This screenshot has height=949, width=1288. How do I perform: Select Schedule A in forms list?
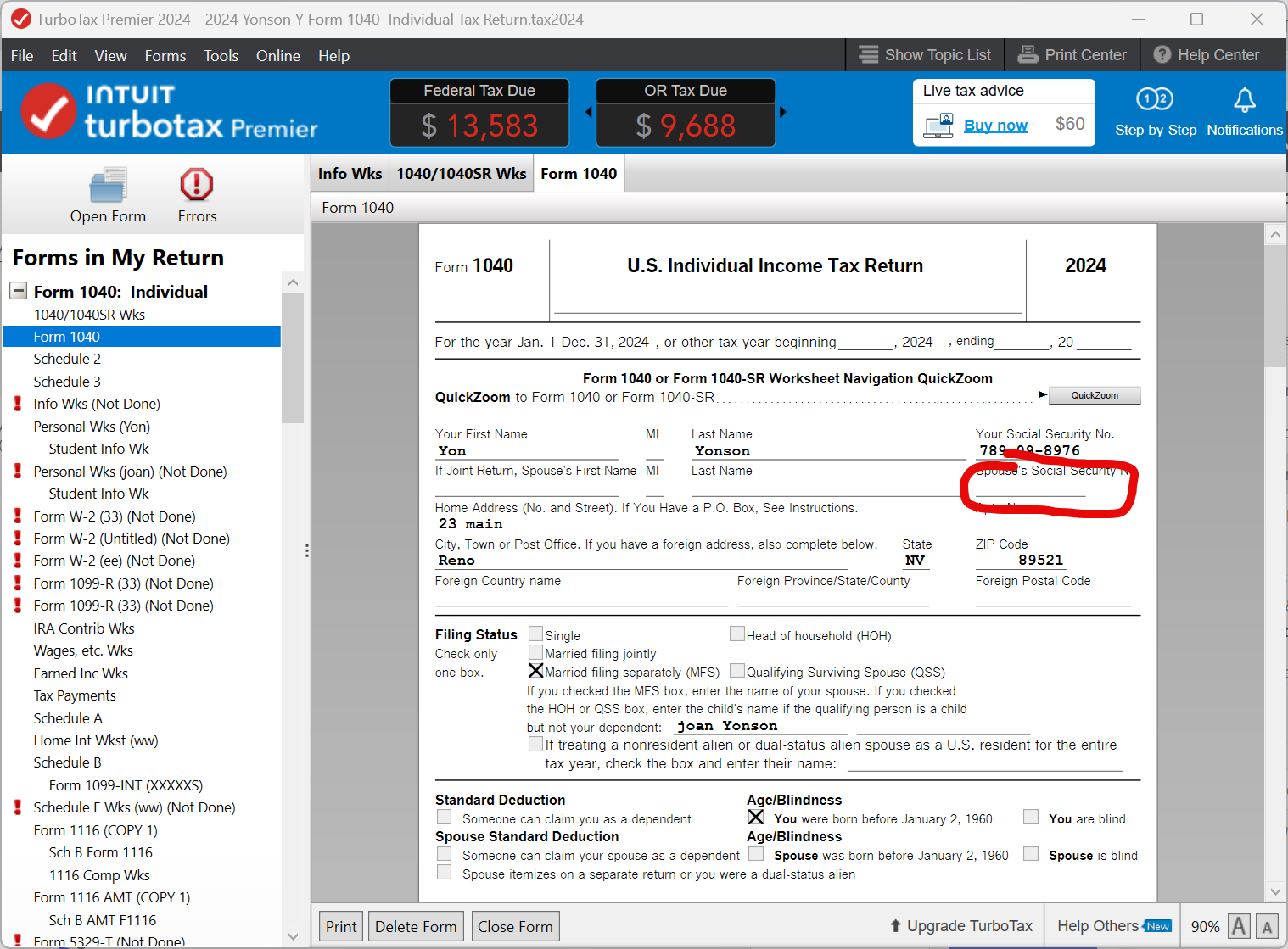tap(68, 718)
